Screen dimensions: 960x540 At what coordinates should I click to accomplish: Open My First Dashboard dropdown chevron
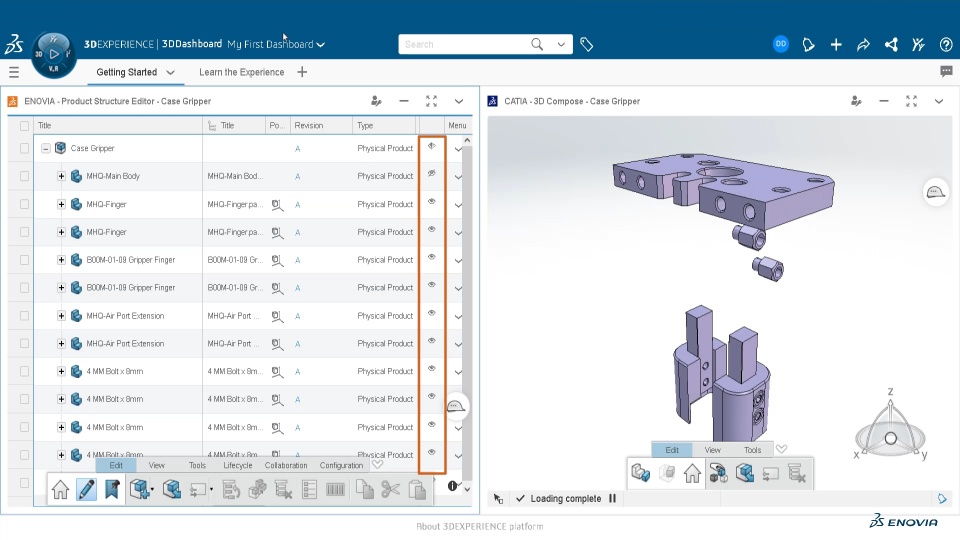click(320, 45)
